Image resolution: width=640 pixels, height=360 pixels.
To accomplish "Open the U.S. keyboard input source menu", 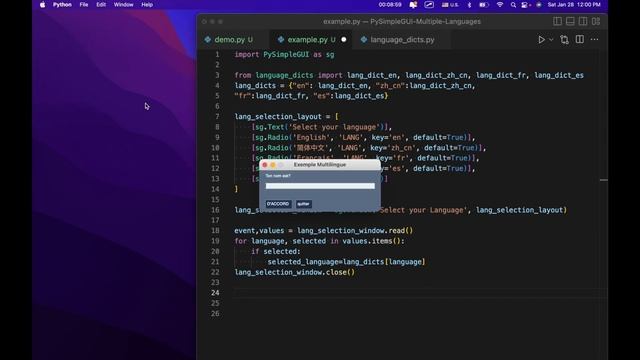I will [x=450, y=5].
